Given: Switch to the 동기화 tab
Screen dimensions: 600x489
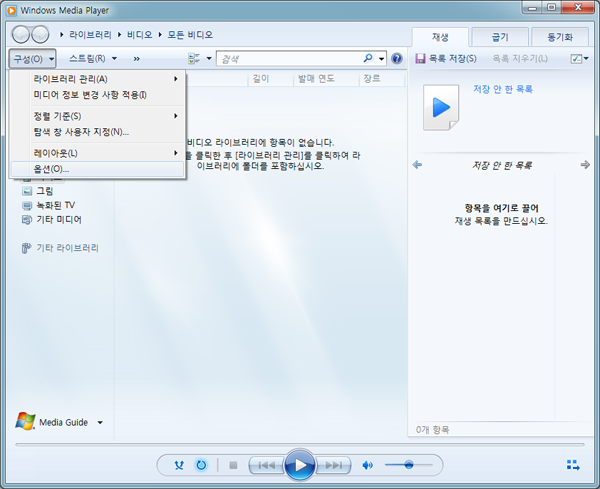Looking at the screenshot, I should [560, 37].
